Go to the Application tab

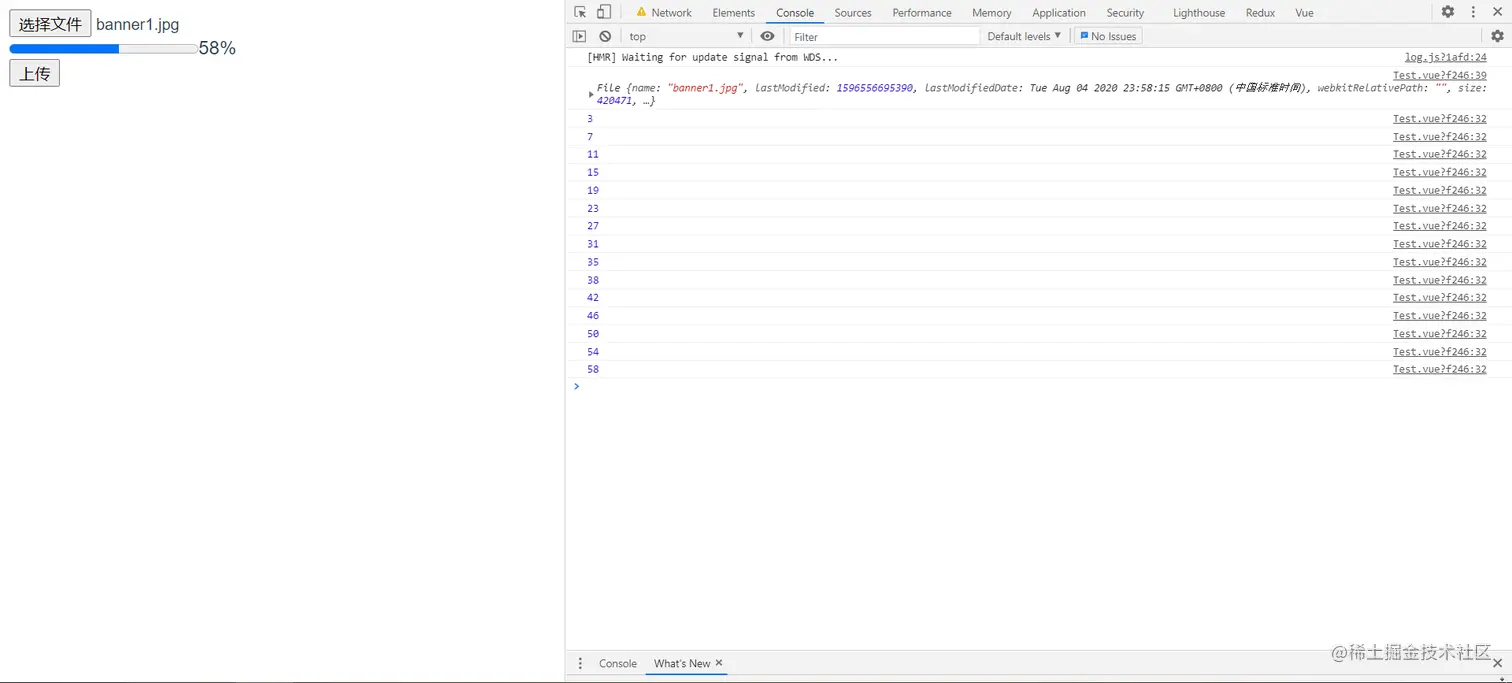(x=1059, y=13)
